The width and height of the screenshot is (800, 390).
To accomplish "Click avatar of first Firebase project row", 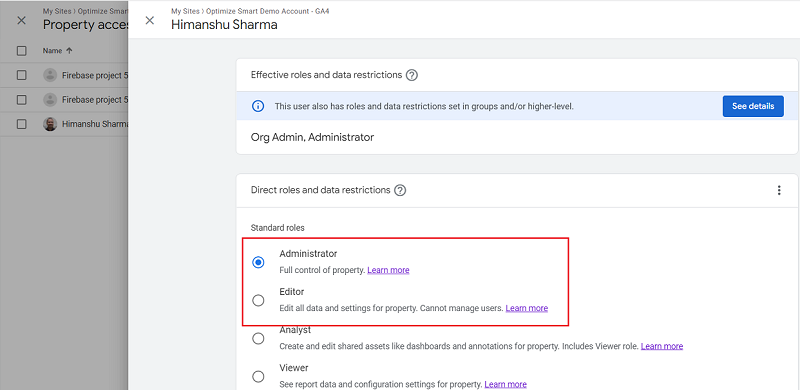I will click(50, 75).
